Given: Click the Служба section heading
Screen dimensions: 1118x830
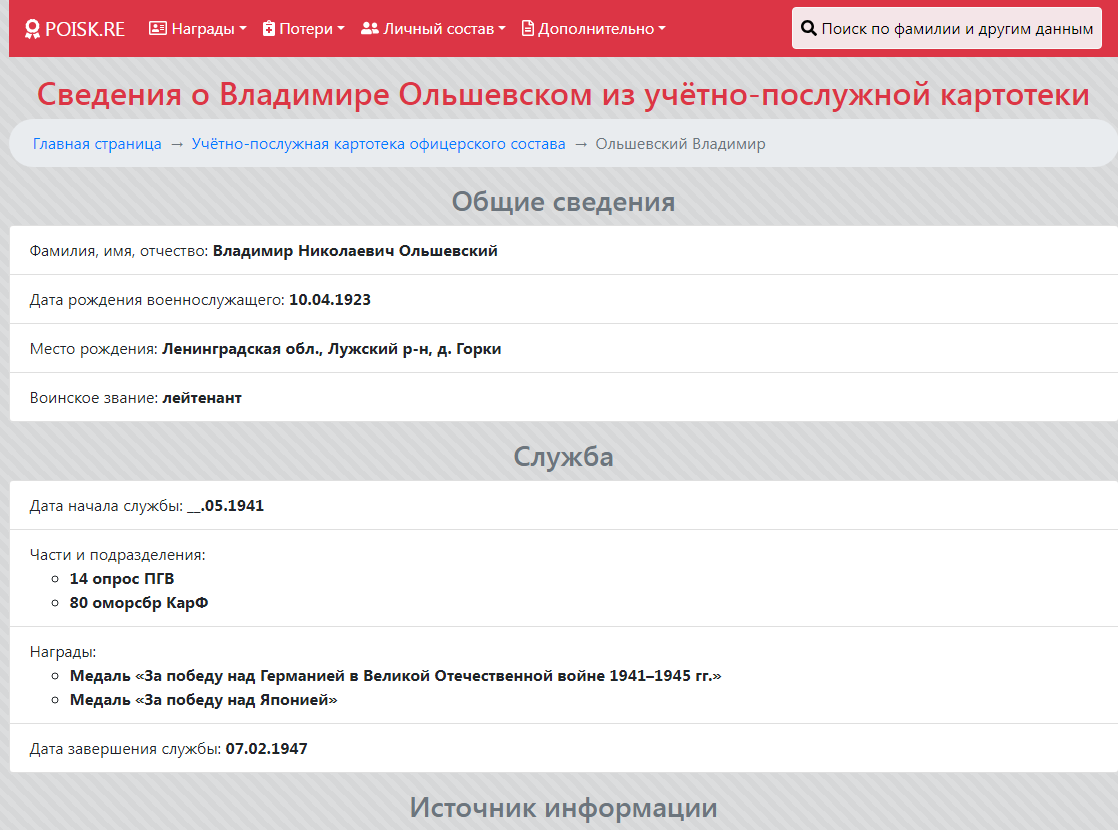Looking at the screenshot, I should coord(563,456).
